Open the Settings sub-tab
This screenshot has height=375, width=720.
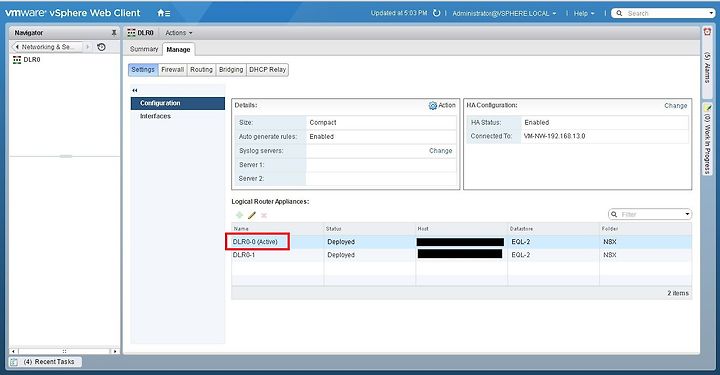point(143,69)
